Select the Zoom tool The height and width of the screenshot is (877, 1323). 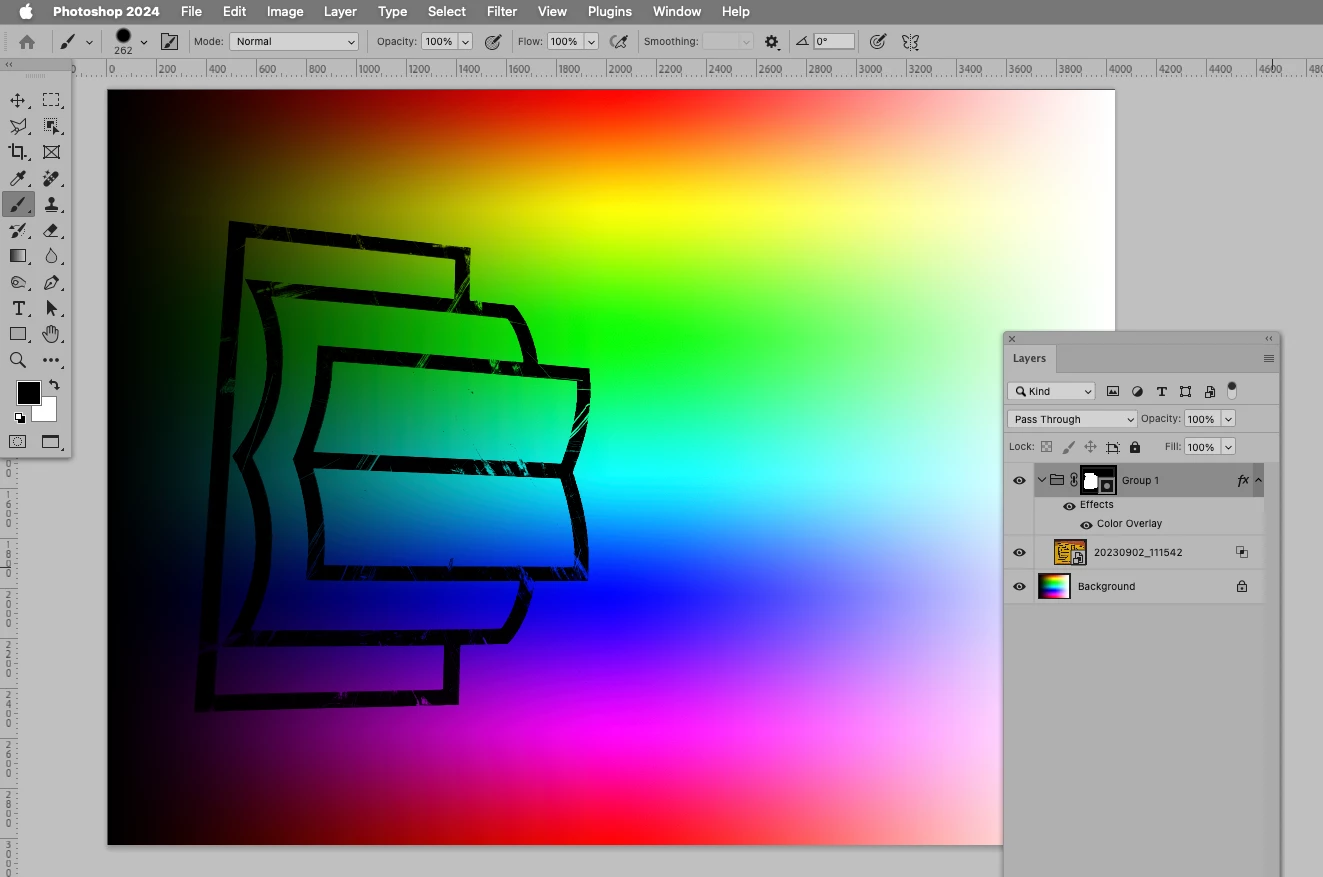coord(18,360)
